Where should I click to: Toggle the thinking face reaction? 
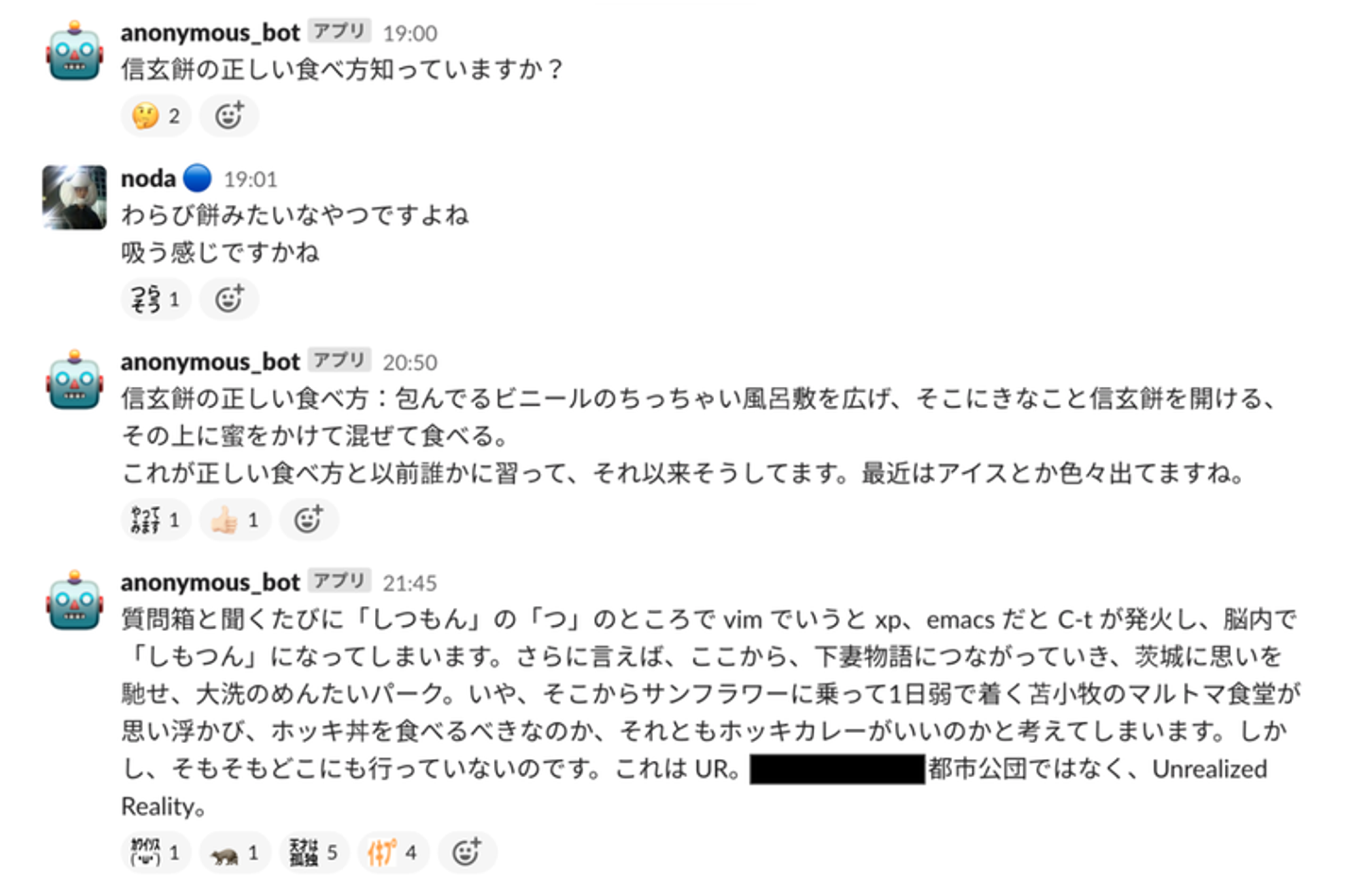click(156, 116)
